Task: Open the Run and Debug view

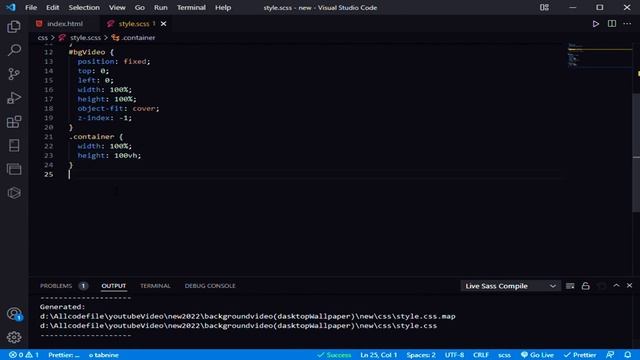Action: [x=14, y=98]
